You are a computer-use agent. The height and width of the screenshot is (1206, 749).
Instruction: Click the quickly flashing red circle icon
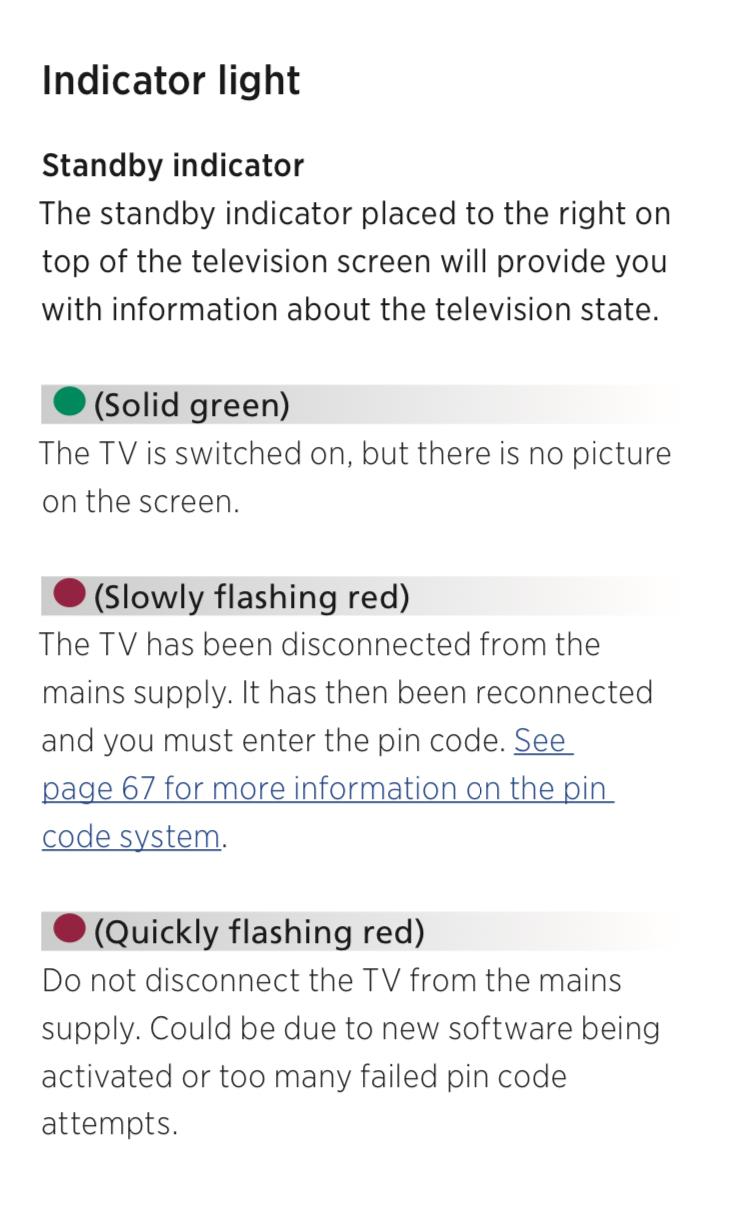[69, 930]
